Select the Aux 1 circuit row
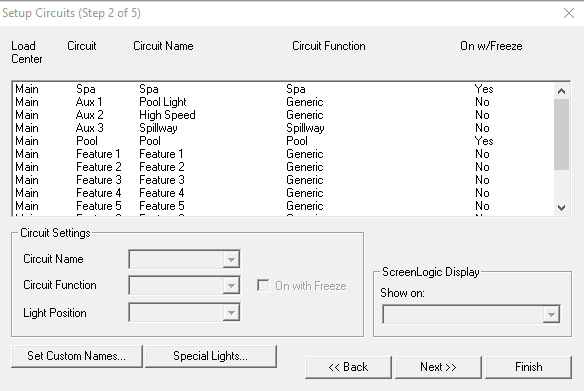The image size is (584, 391). (284, 102)
